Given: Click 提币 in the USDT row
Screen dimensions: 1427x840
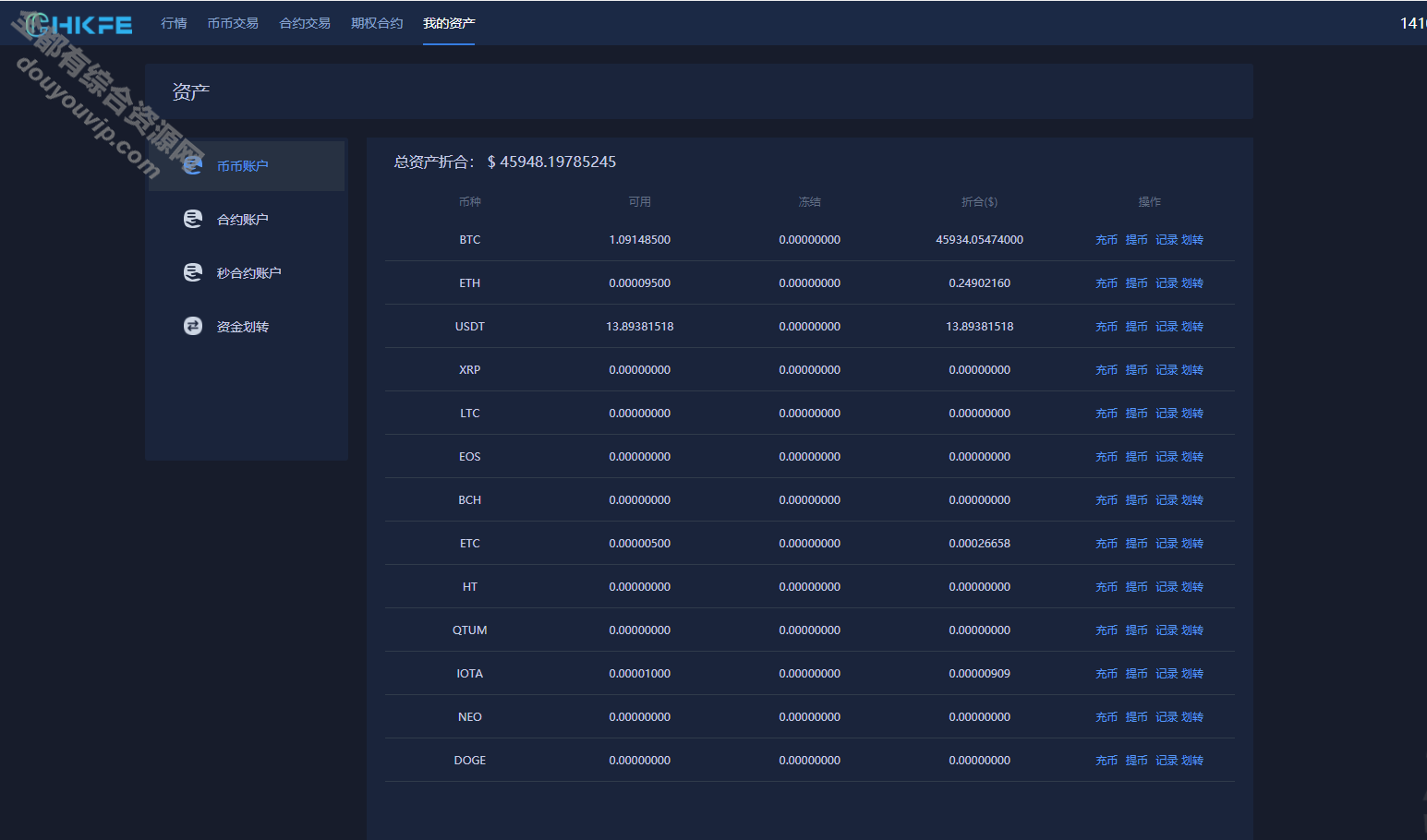Looking at the screenshot, I should (x=1136, y=327).
